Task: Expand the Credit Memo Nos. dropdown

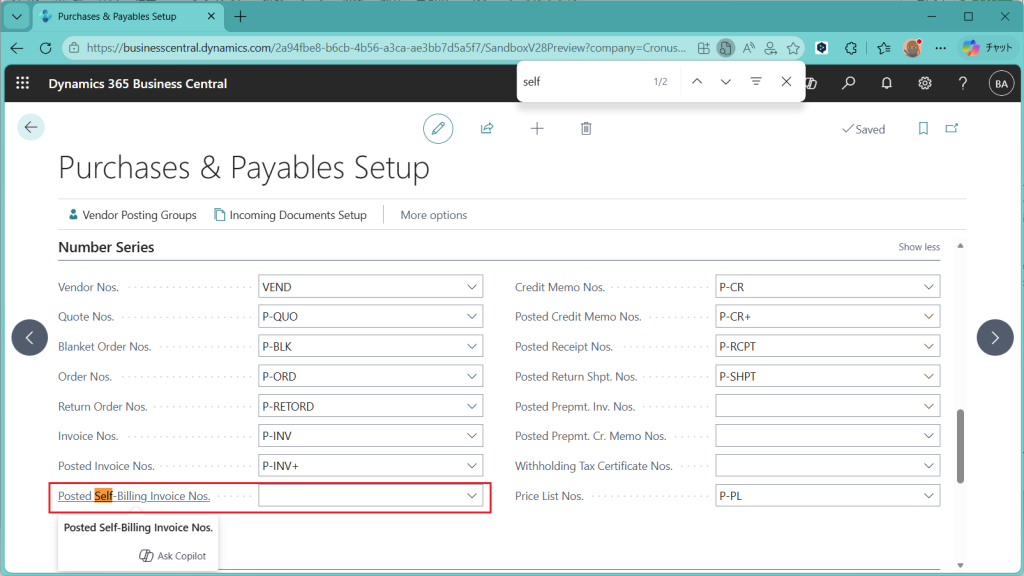Action: point(929,287)
